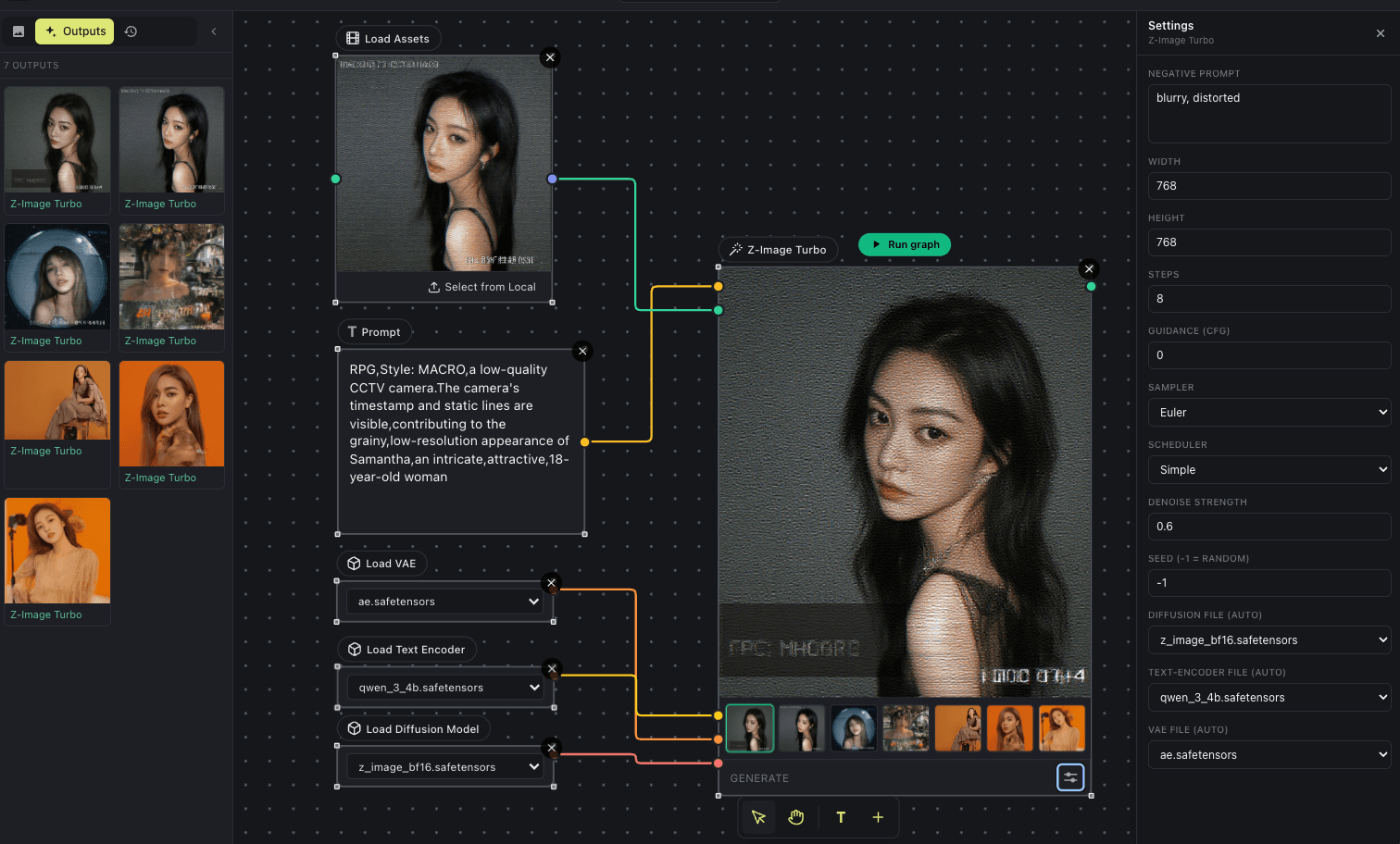This screenshot has height=844, width=1400.
Task: Open first output thumbnail in sidebar
Action: 57,140
